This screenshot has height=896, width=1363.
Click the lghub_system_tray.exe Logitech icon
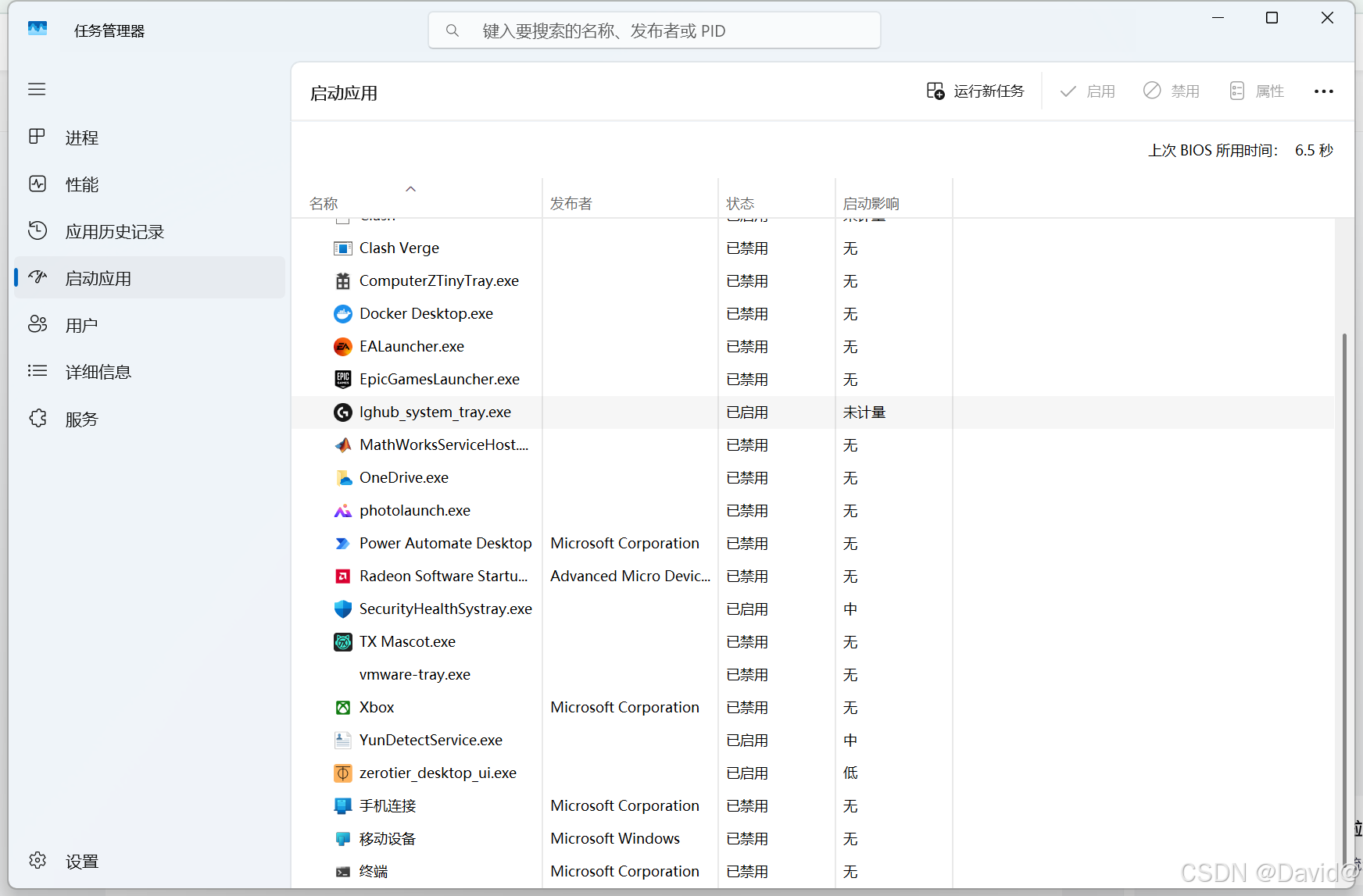pos(342,412)
